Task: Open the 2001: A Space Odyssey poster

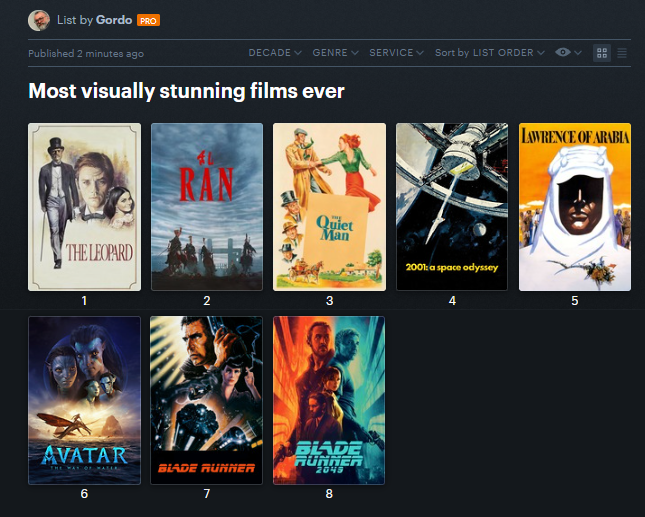Action: [452, 207]
